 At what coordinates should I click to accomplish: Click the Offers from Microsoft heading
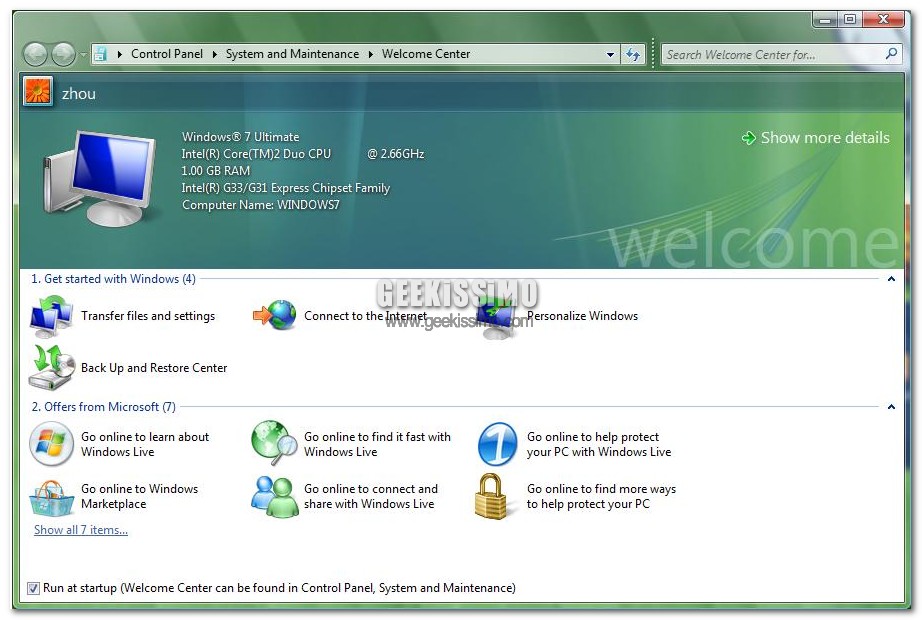click(x=103, y=406)
